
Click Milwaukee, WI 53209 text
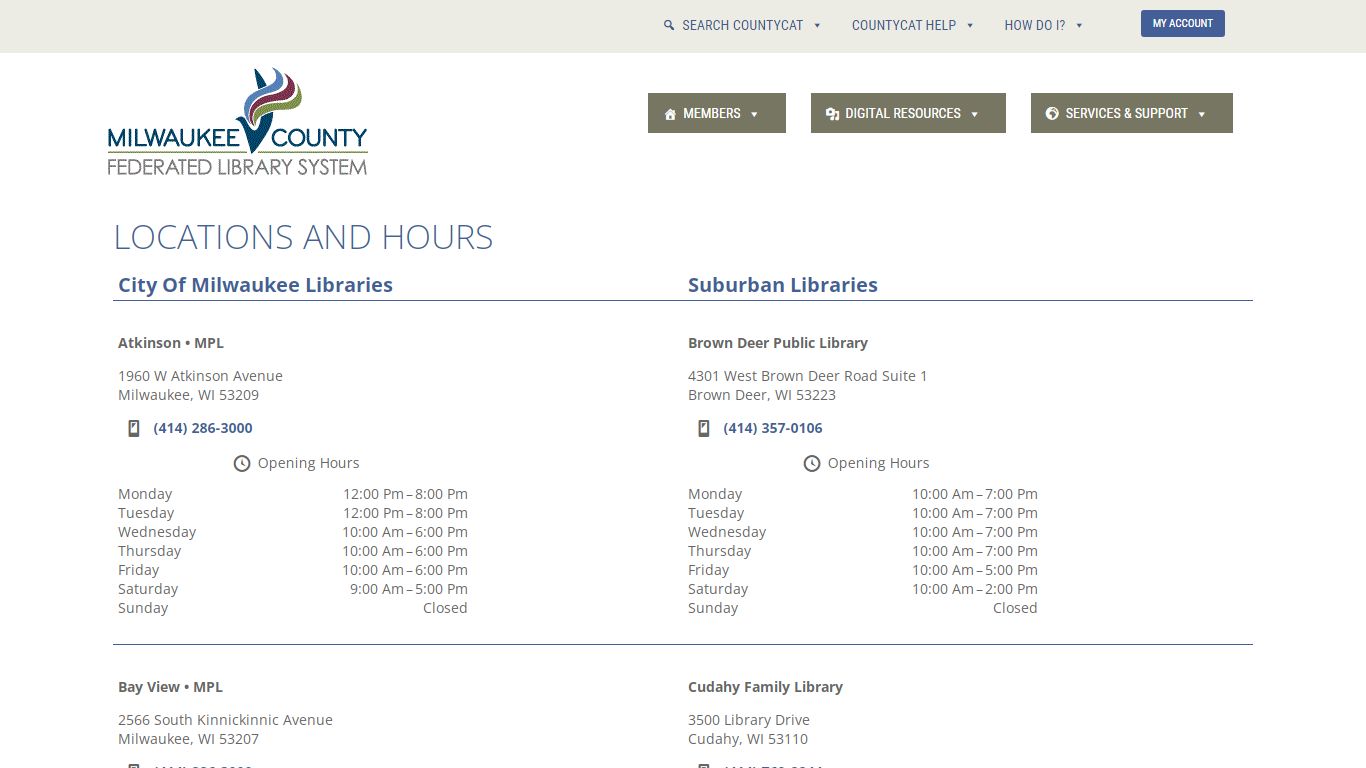pos(188,395)
